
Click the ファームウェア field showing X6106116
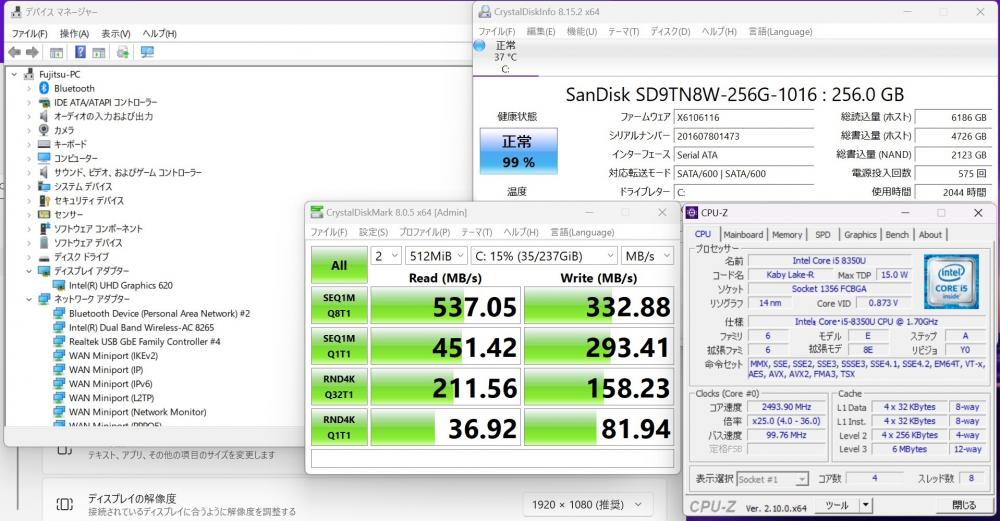744,117
